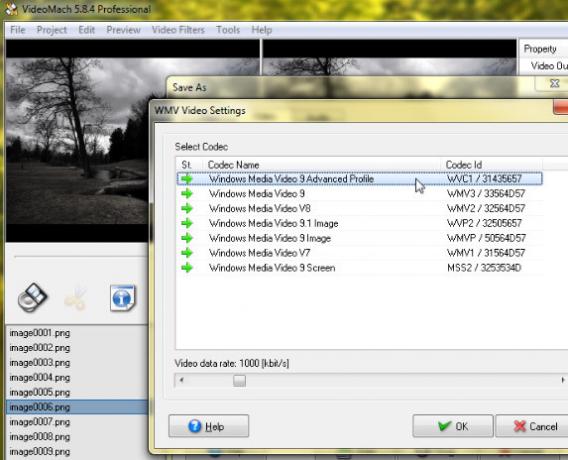This screenshot has width=568, height=460.
Task: Click green arrow beside Windows Media Video V7
Action: point(187,253)
